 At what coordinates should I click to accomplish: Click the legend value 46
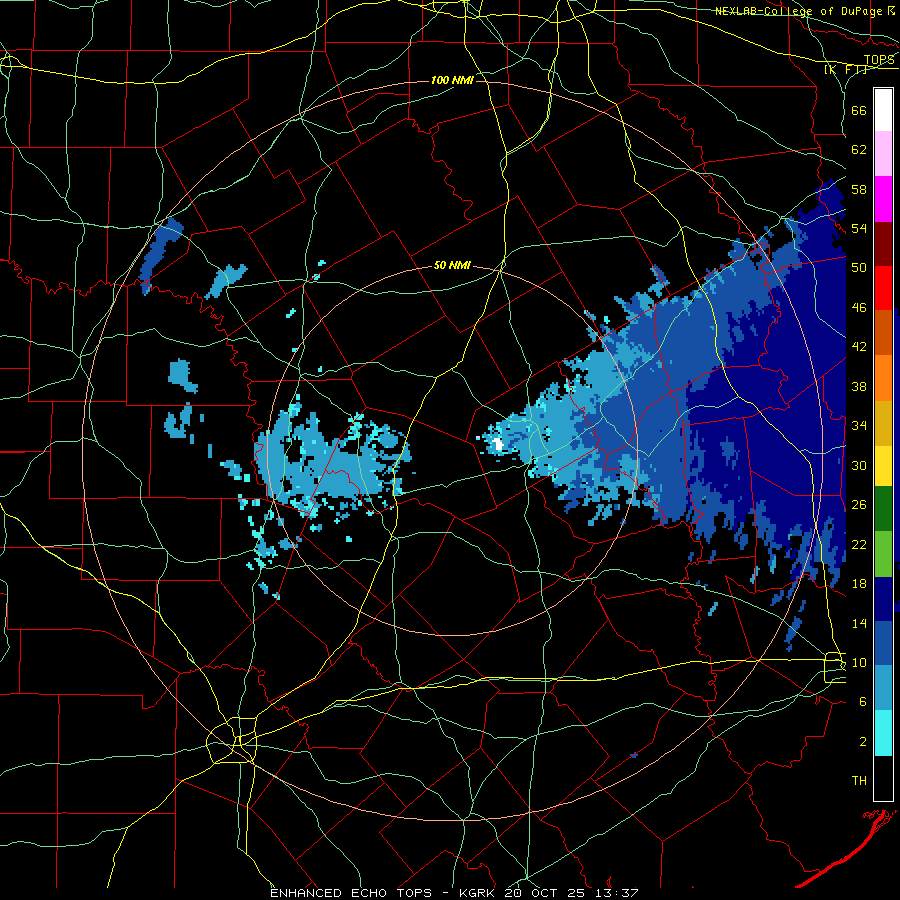tap(859, 308)
